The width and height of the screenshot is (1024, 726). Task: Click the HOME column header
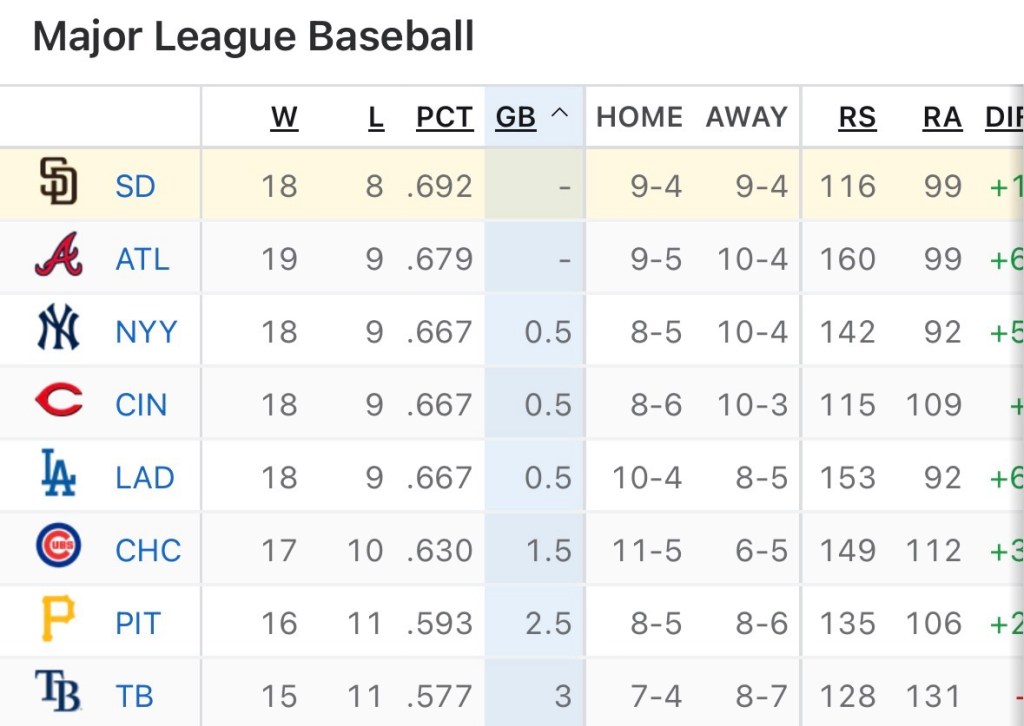pos(638,116)
